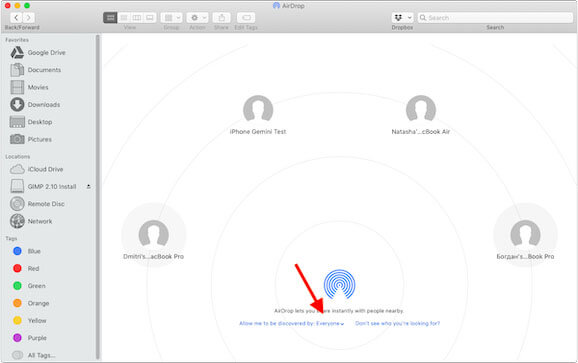Switch to gallery view
Viewport: 578px width, 363px height.
(150, 17)
